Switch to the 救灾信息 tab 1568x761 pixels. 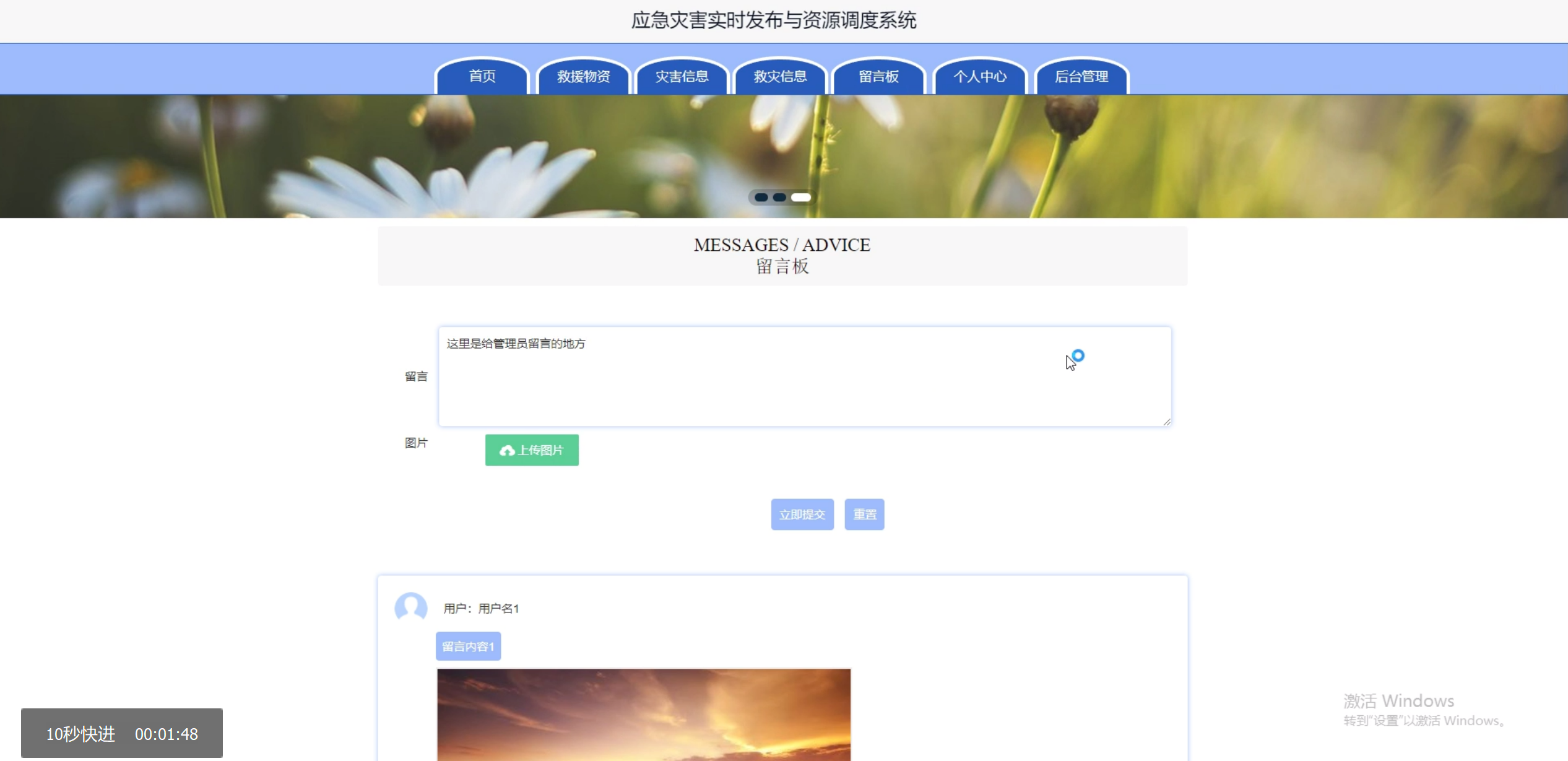(x=780, y=76)
